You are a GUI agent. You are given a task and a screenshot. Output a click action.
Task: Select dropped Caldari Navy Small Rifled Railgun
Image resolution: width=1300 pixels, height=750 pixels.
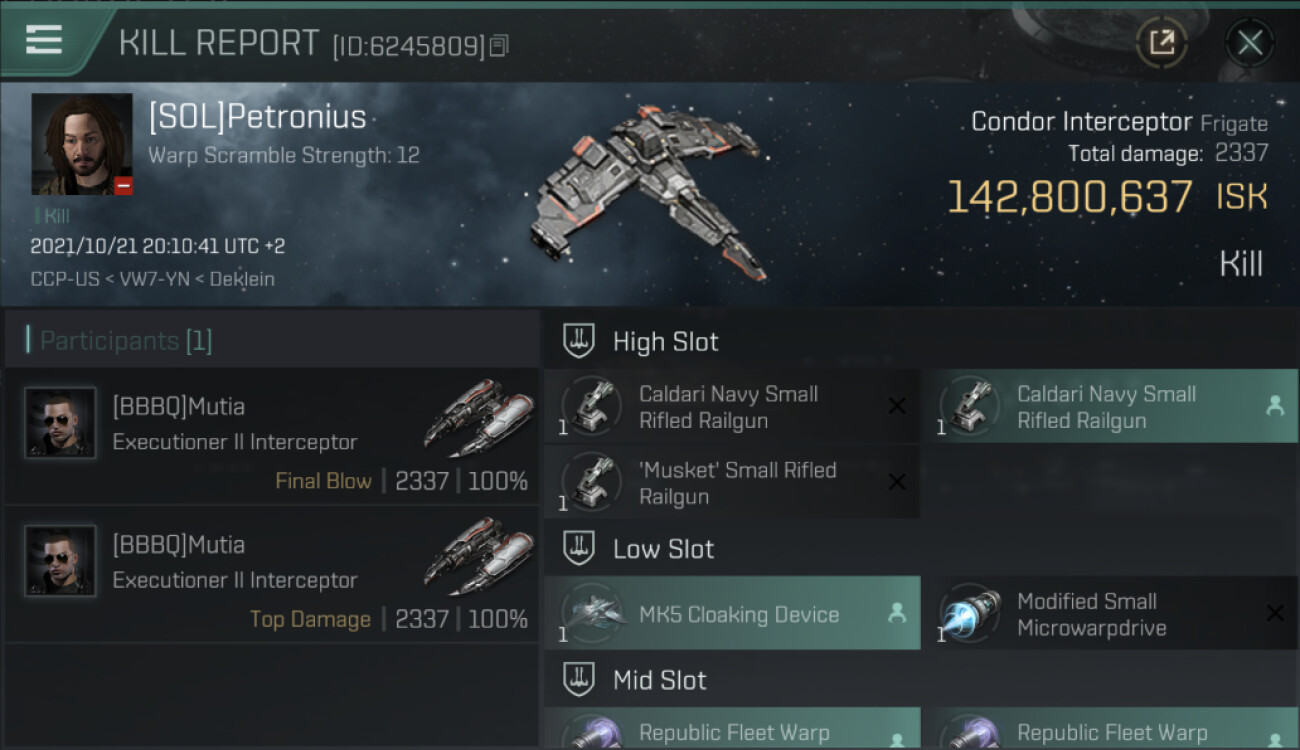1109,407
